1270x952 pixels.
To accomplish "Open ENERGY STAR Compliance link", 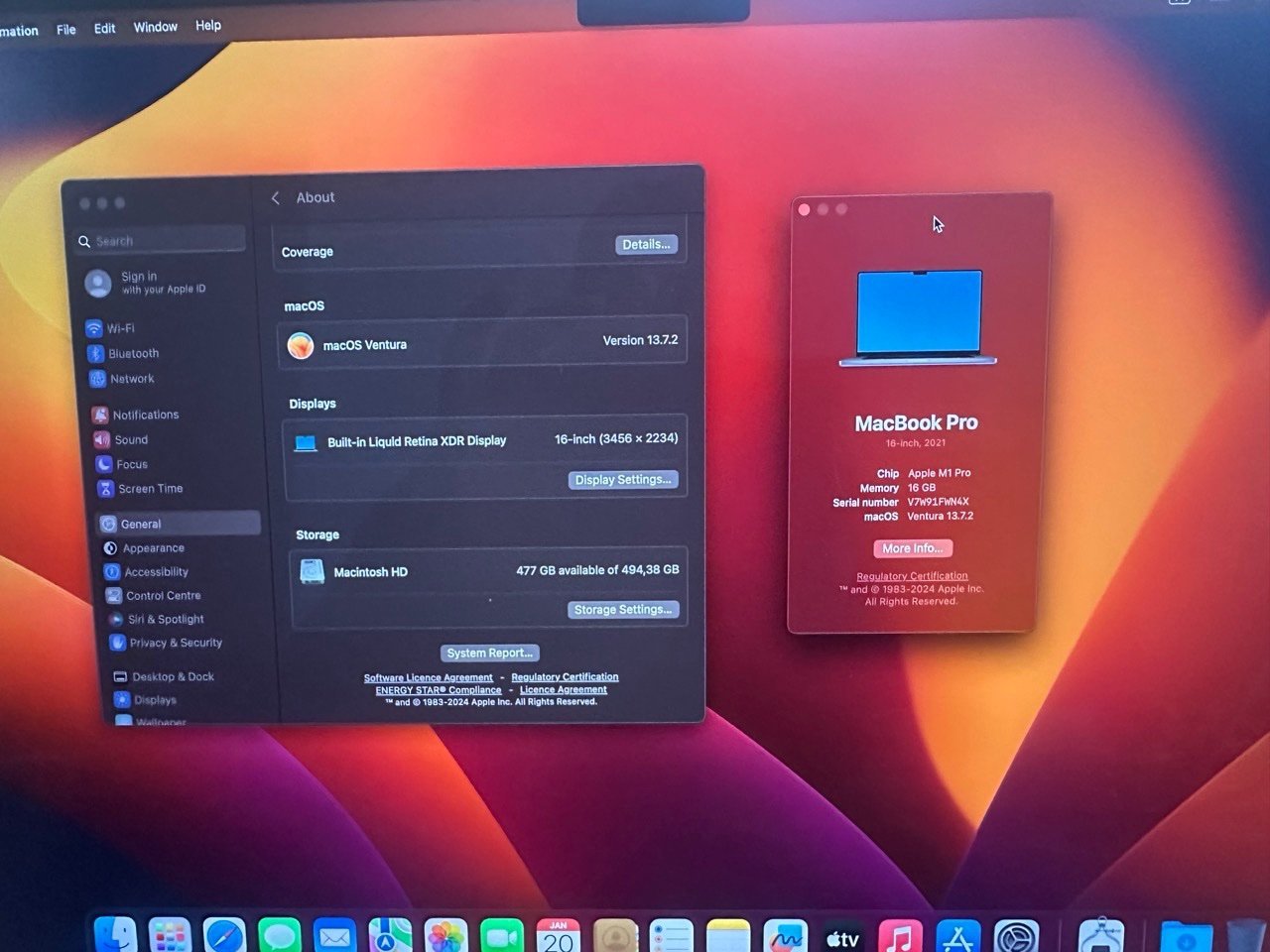I will point(439,690).
